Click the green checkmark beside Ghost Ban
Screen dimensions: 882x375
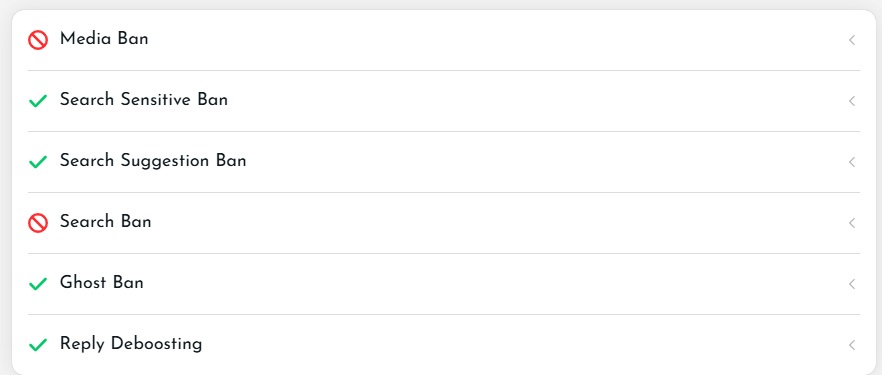click(38, 284)
